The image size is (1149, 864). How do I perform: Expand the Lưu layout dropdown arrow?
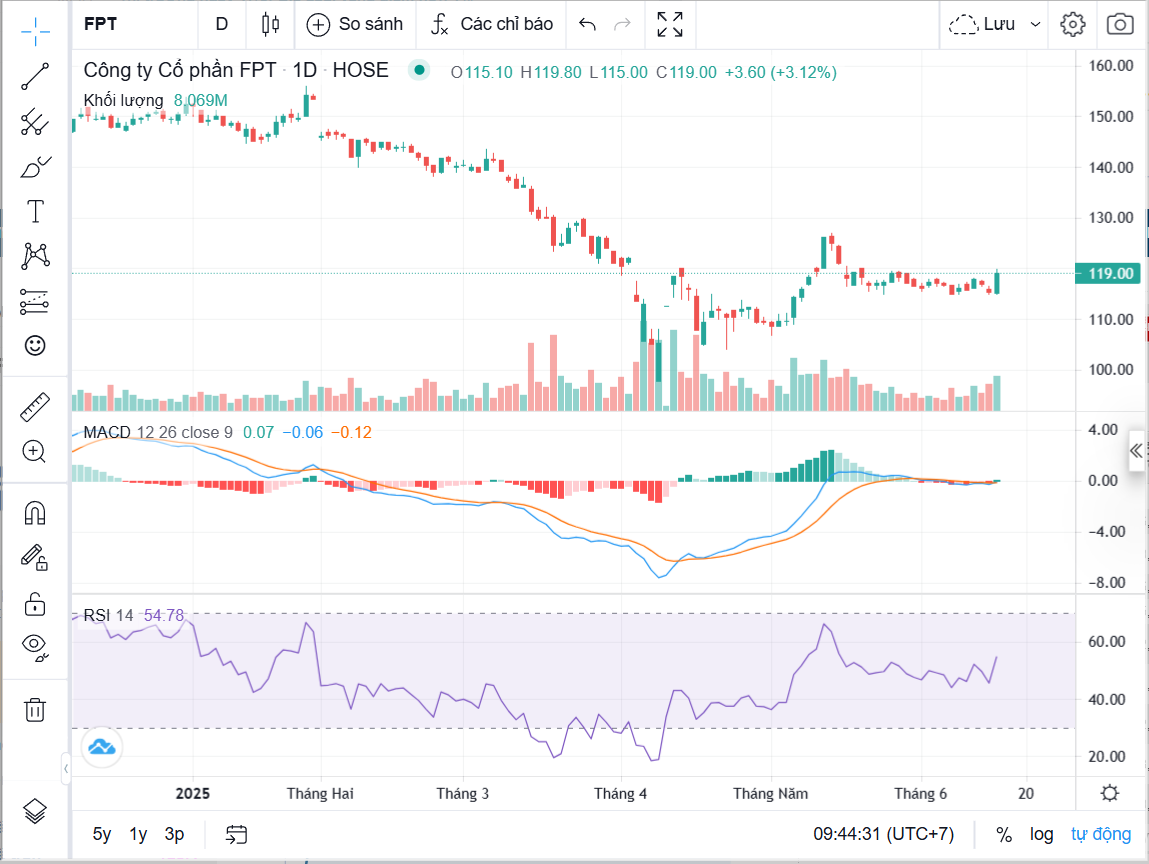[x=1035, y=24]
